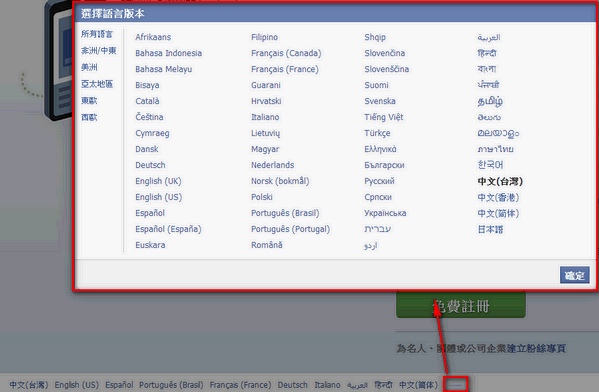
Task: Click the green 免費註冊 sign-up button
Action: pyautogui.click(x=461, y=305)
